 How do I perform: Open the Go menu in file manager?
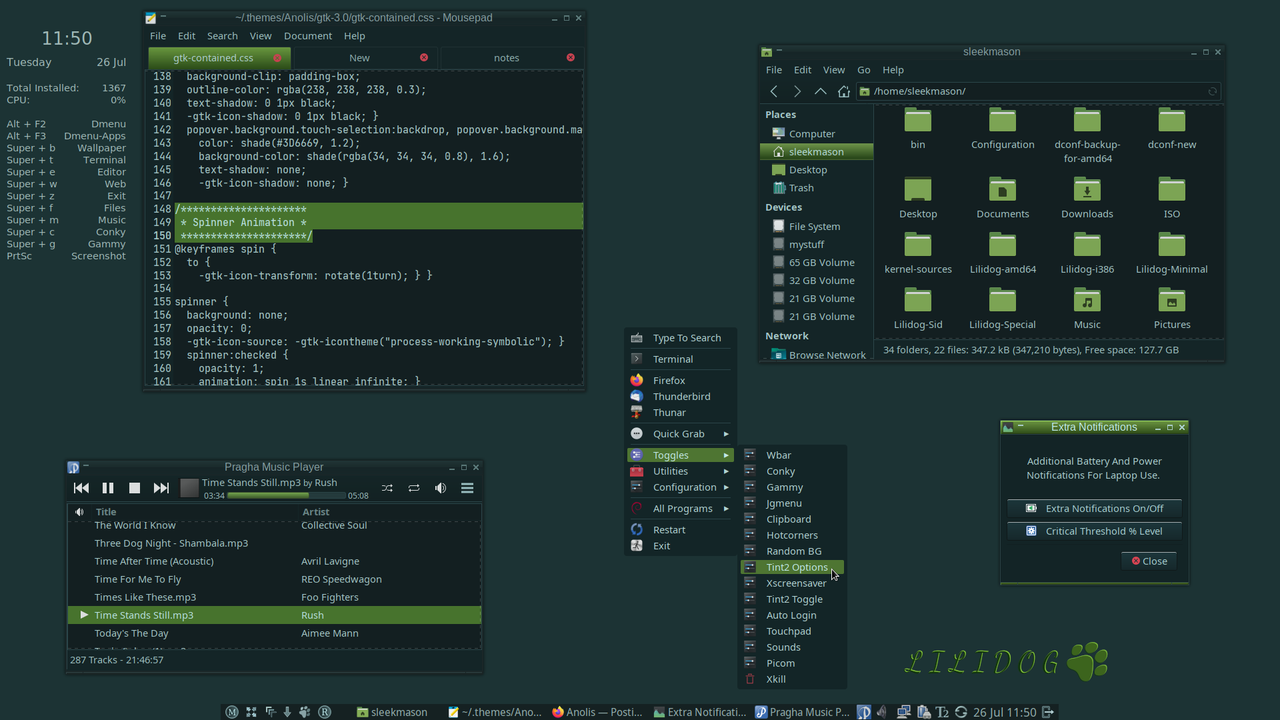pyautogui.click(x=864, y=69)
